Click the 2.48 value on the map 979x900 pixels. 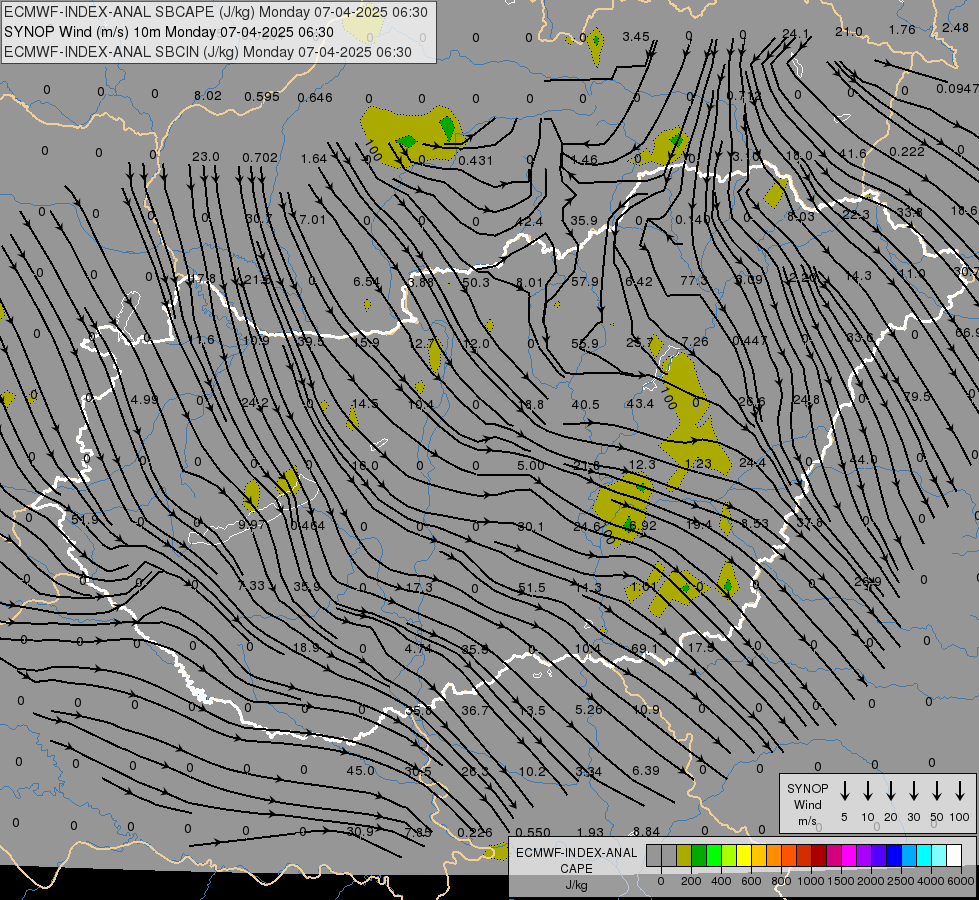[x=955, y=27]
